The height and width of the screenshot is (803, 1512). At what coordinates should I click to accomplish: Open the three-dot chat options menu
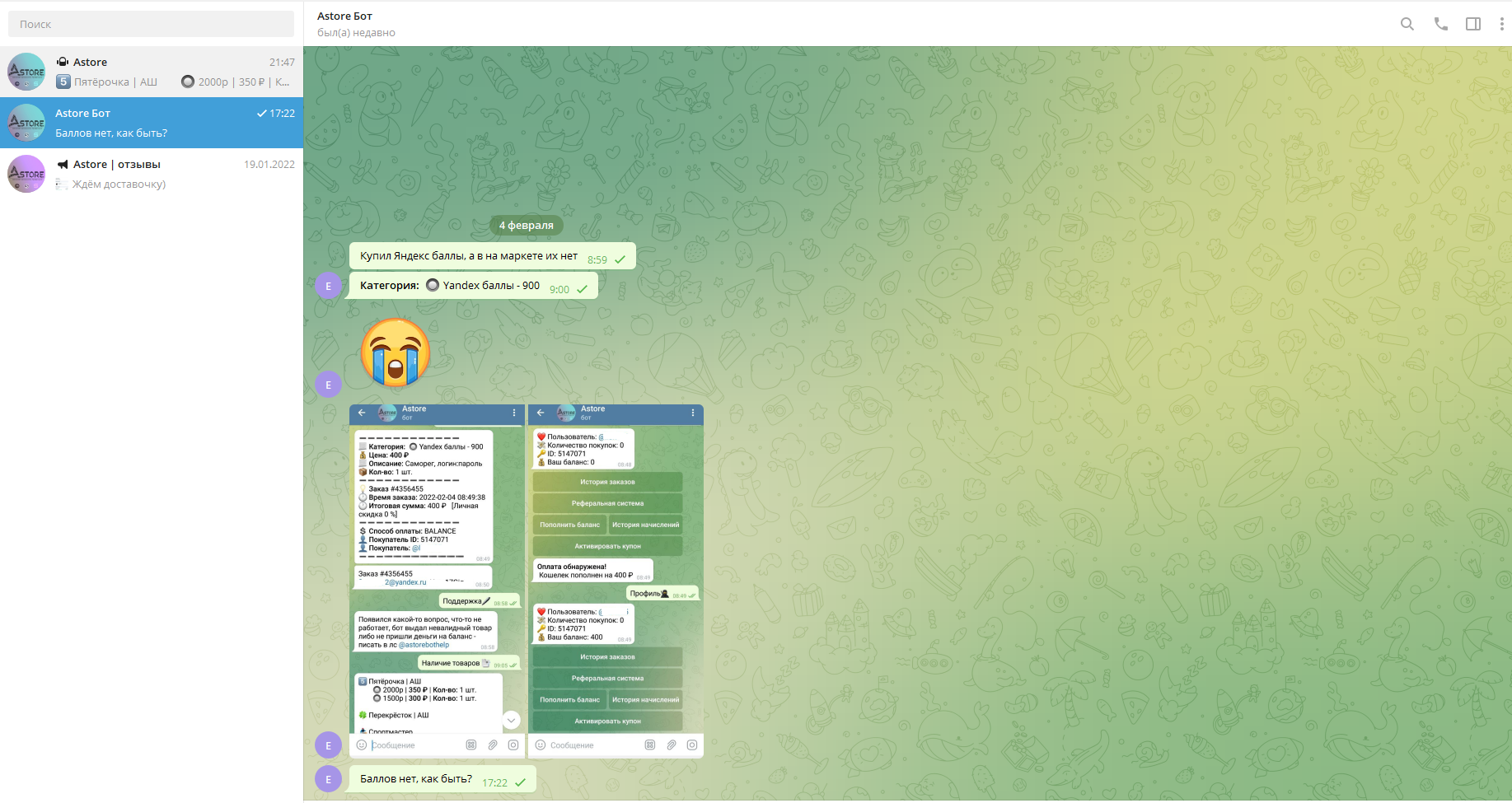pos(1501,24)
